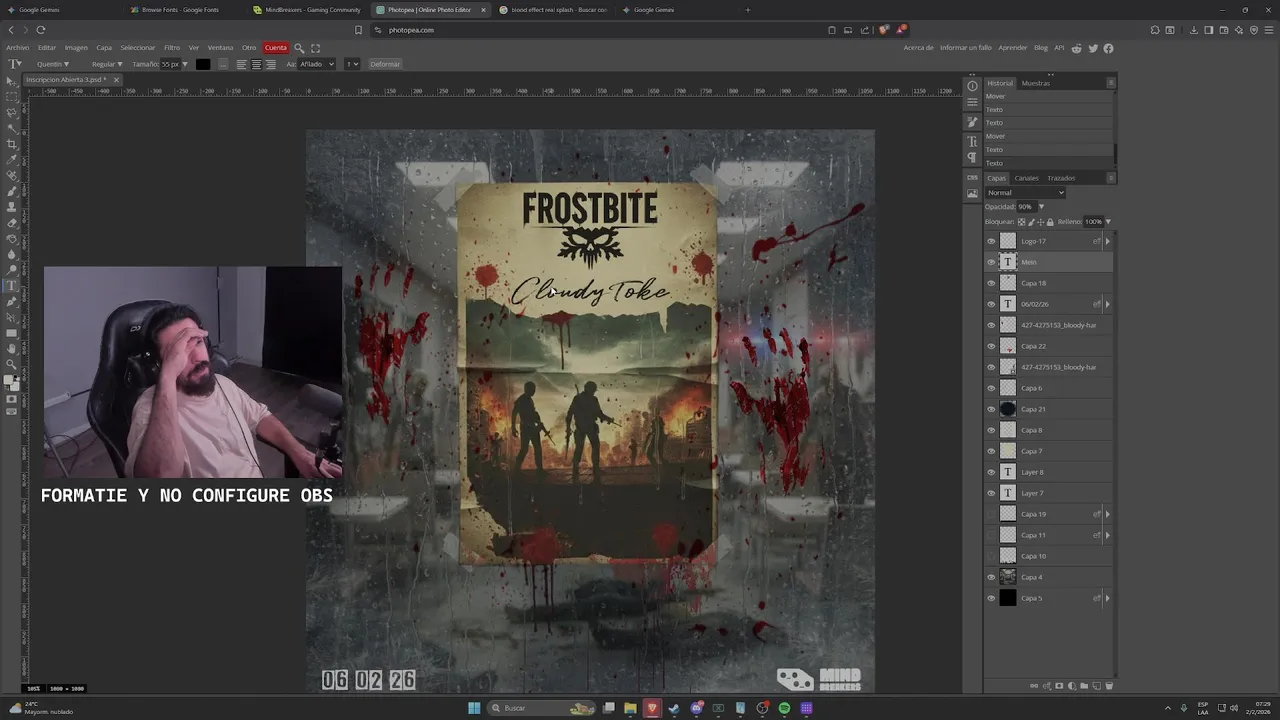
Task: Switch to the Muestras tab
Action: coord(1035,83)
